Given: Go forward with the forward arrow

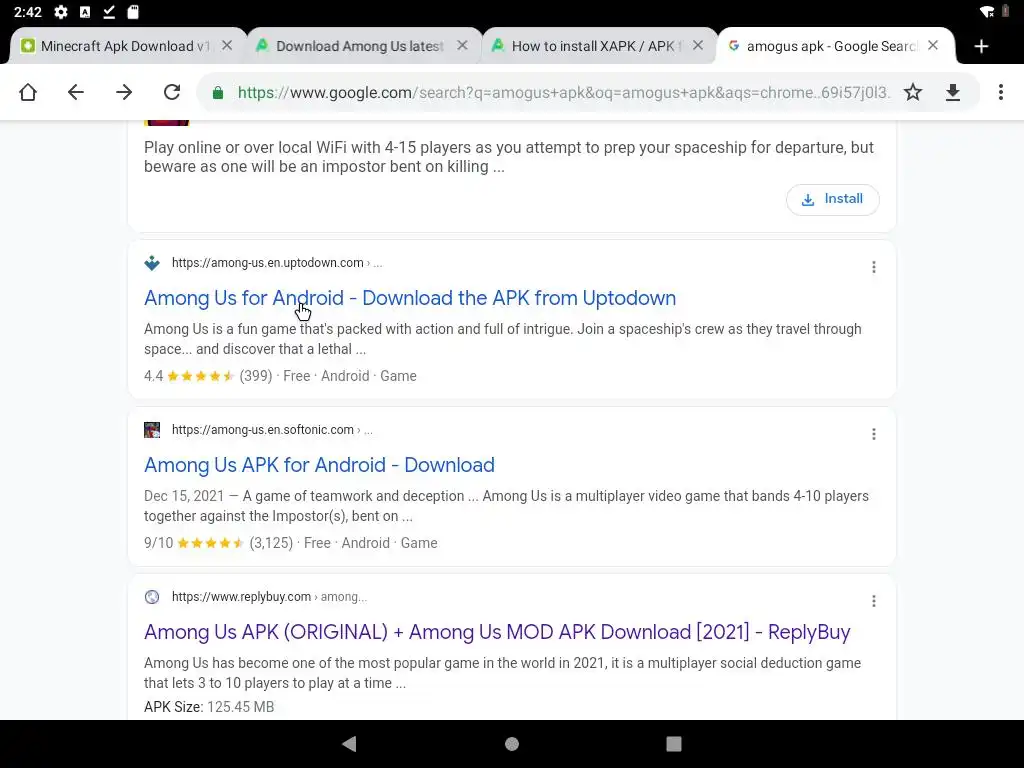Looking at the screenshot, I should (x=124, y=92).
